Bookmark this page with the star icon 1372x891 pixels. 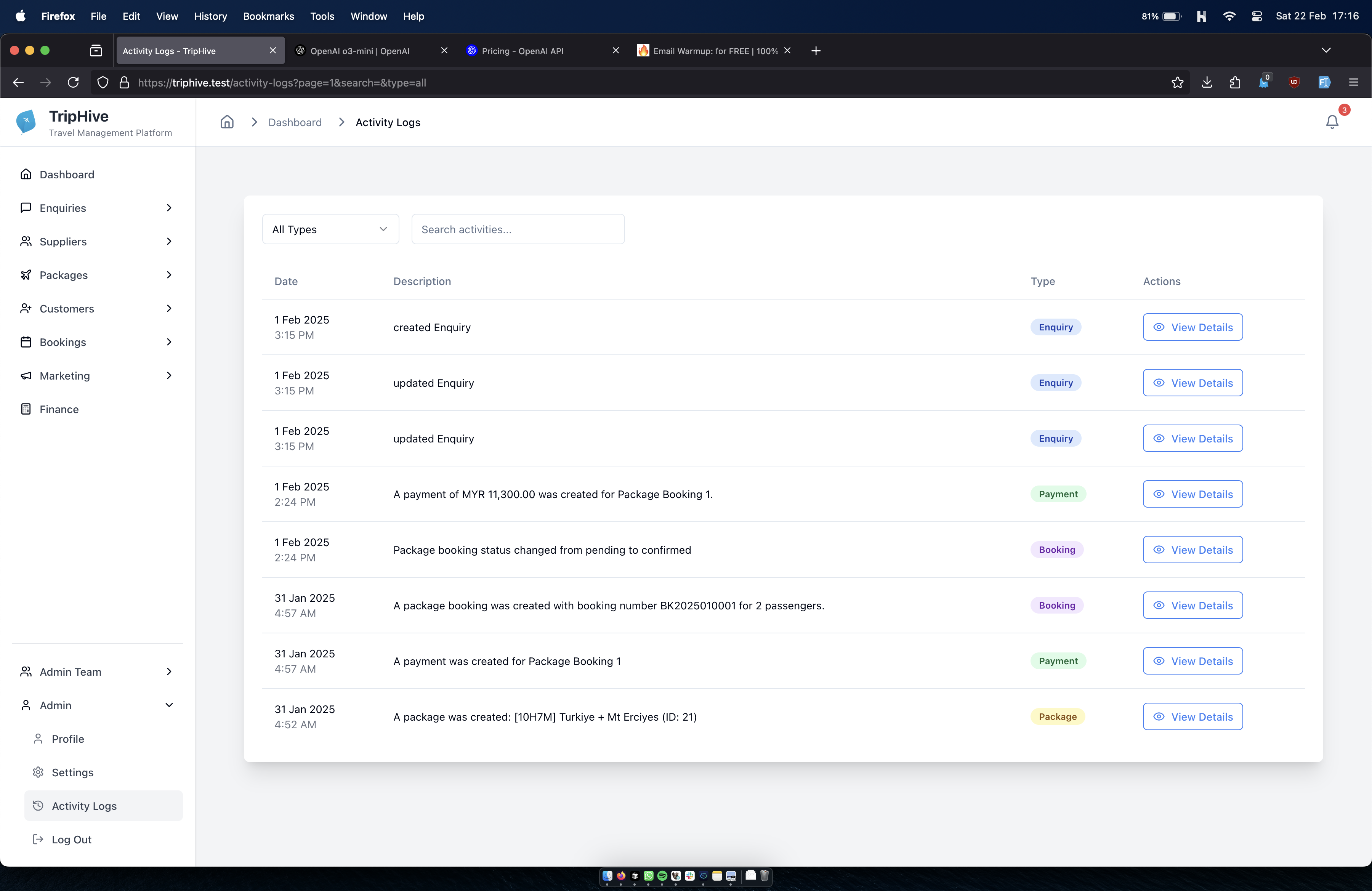(x=1178, y=82)
